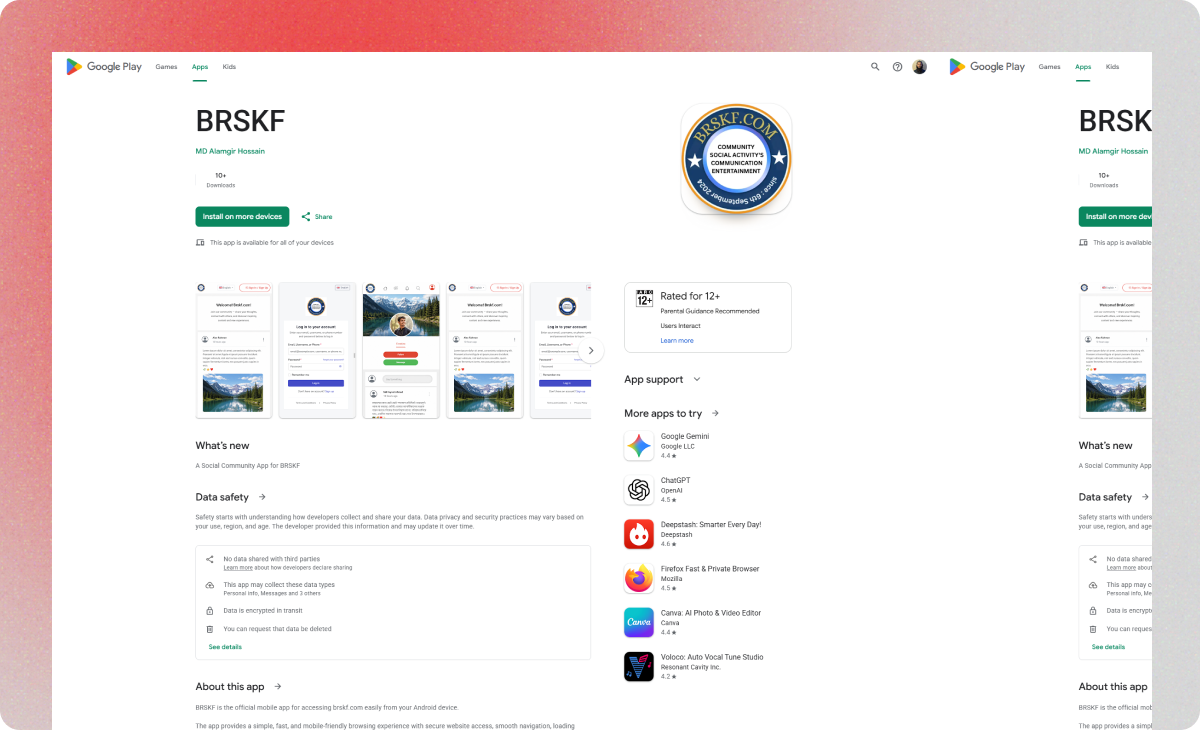
Task: Select the Kids tab in main window
Action: (x=229, y=67)
